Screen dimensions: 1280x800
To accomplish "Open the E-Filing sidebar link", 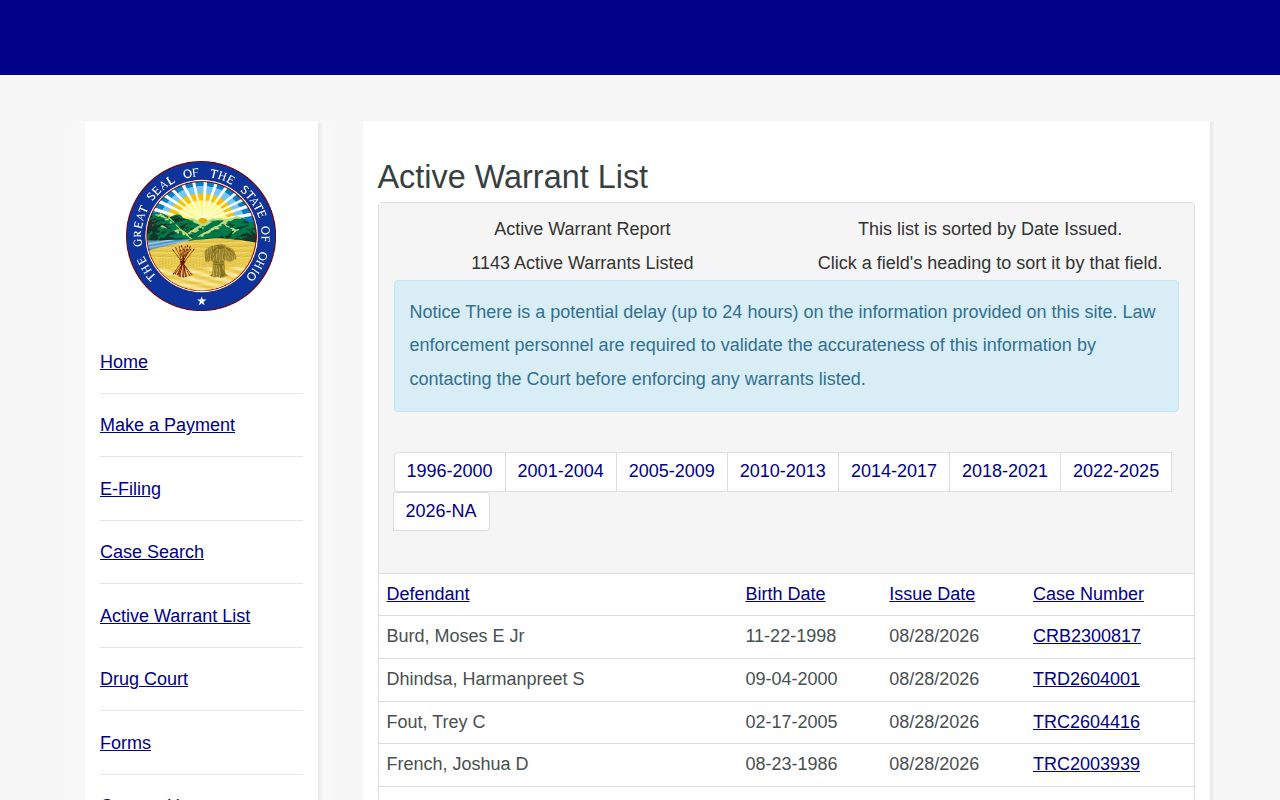I will coord(130,489).
